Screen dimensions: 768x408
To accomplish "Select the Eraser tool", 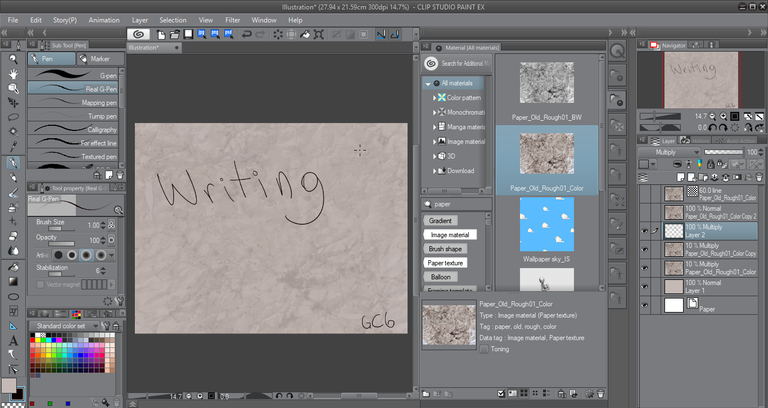I will [x=13, y=236].
